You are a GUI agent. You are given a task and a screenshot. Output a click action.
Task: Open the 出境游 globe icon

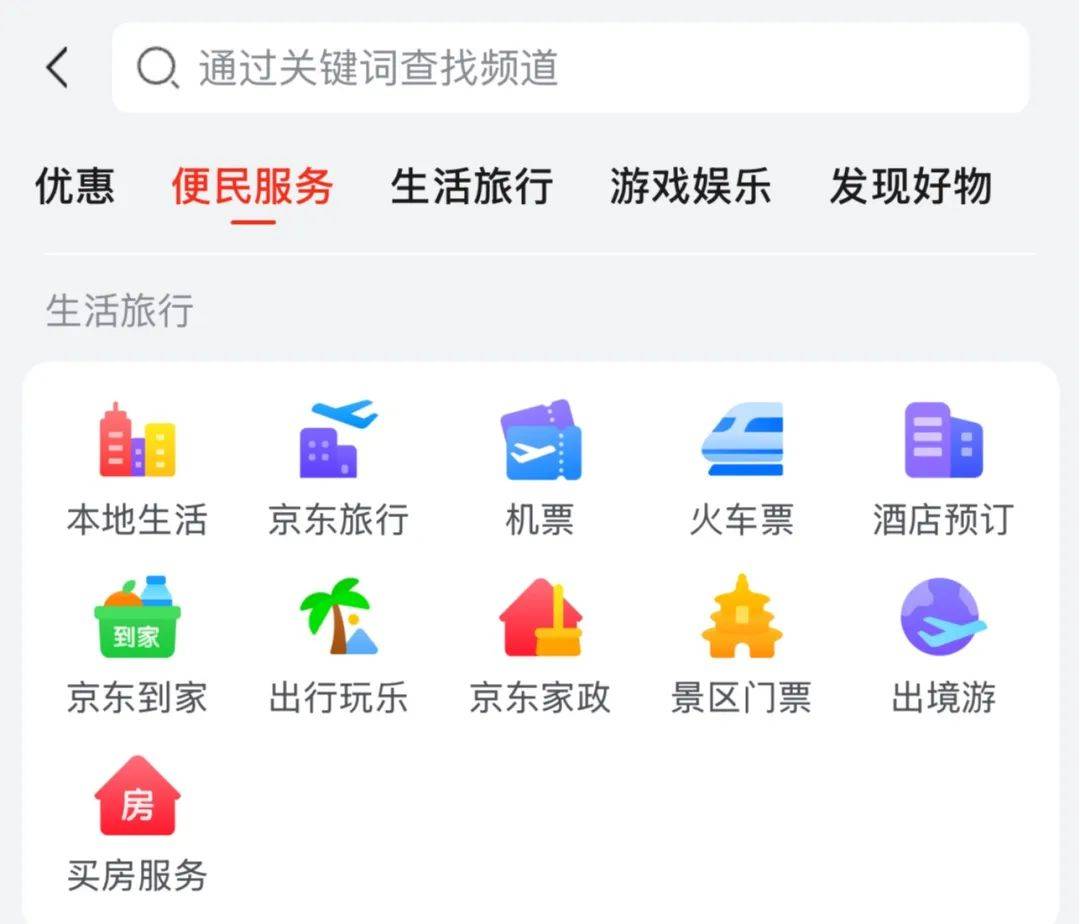point(944,617)
